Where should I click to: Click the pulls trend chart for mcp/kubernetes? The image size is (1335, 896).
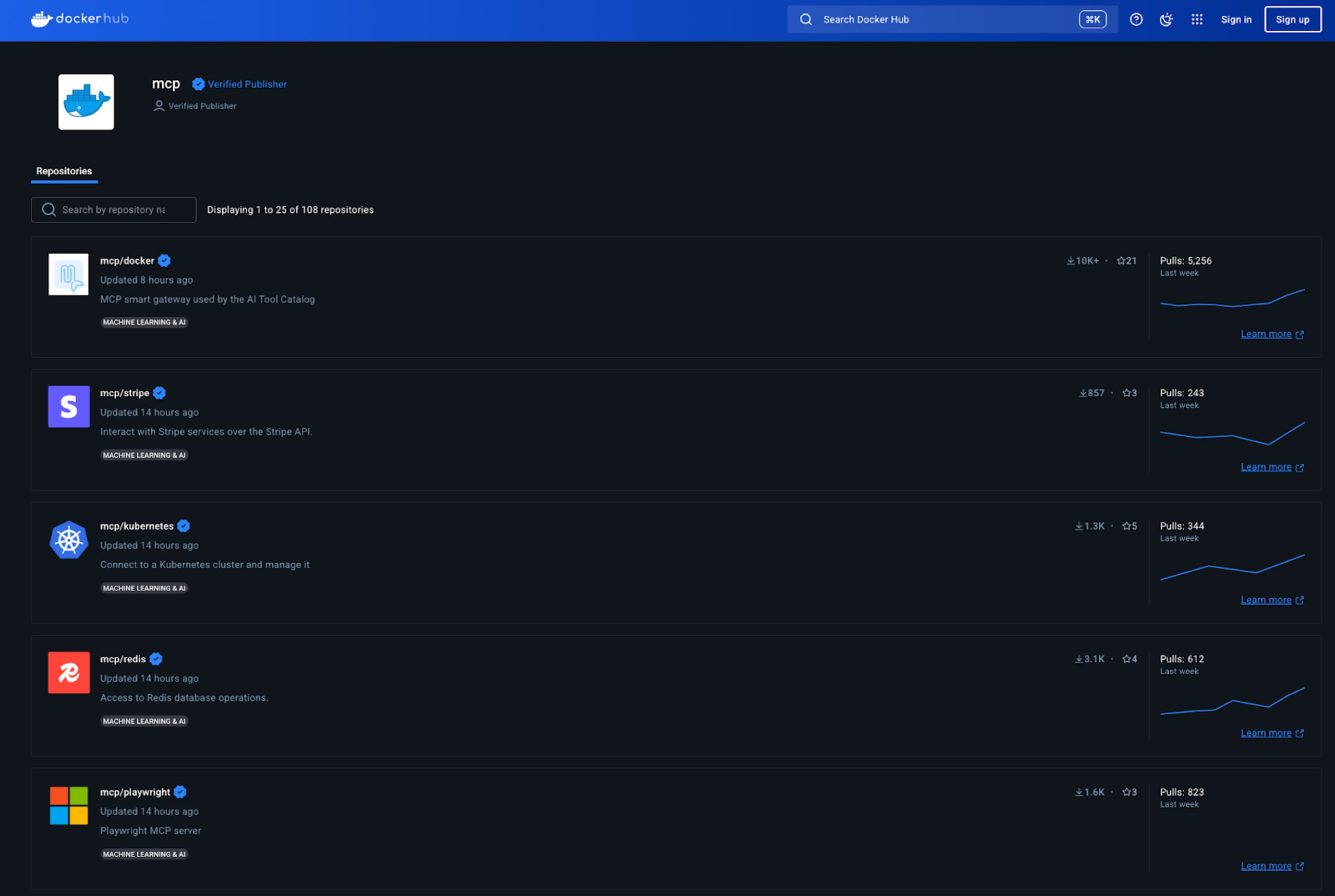(1232, 567)
